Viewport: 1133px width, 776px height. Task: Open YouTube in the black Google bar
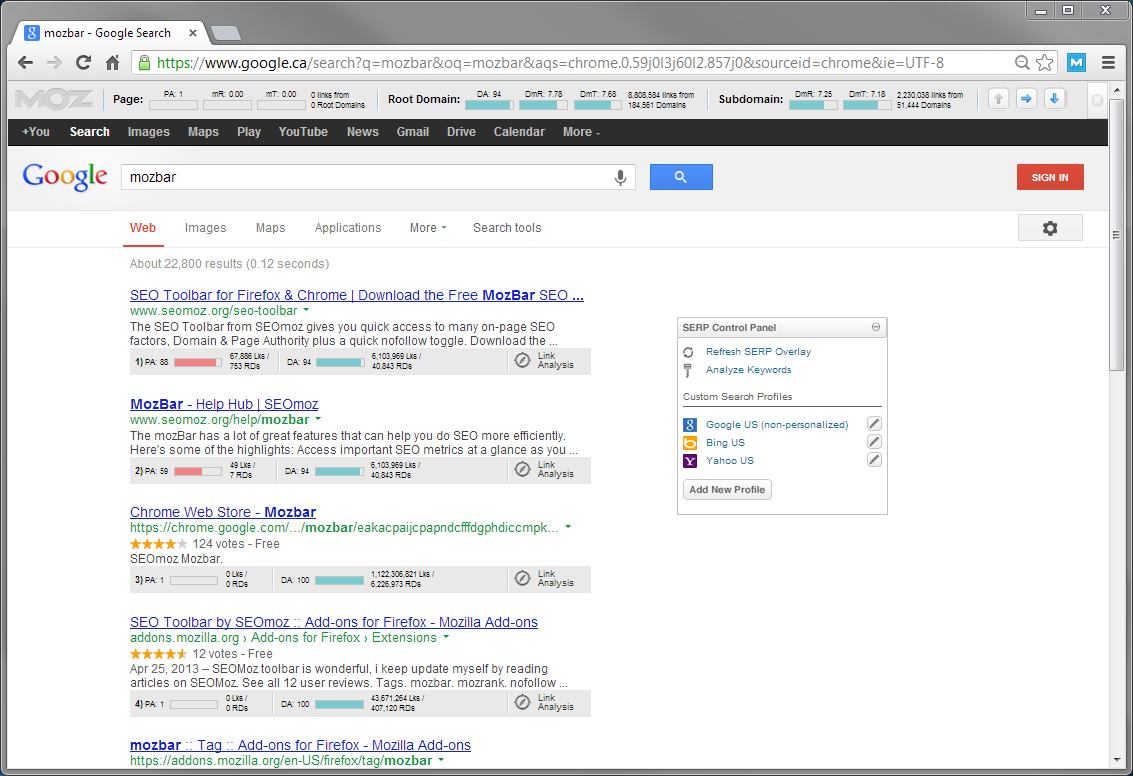tap(303, 132)
